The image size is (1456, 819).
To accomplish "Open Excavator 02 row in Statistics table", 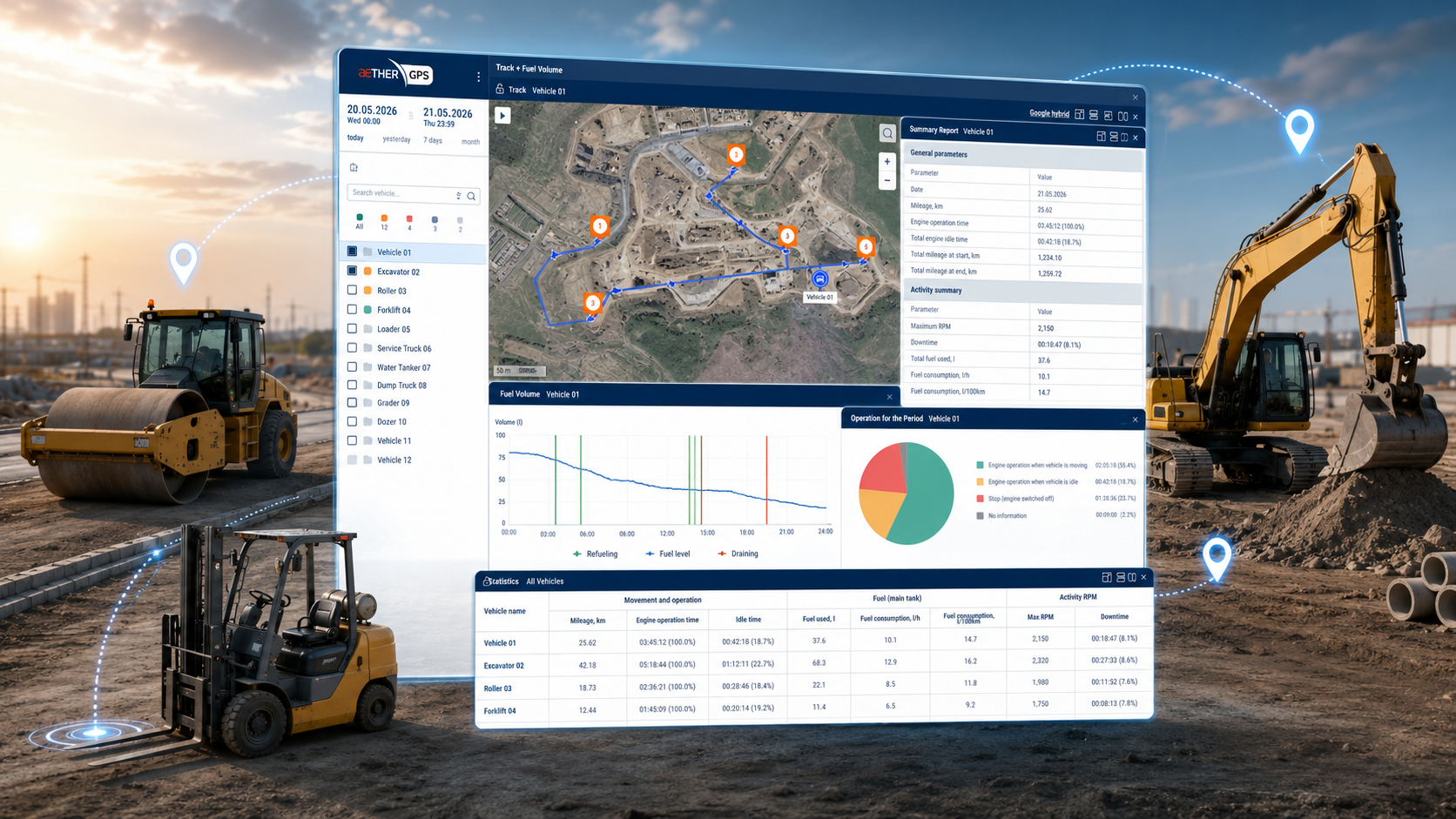I will pyautogui.click(x=816, y=664).
